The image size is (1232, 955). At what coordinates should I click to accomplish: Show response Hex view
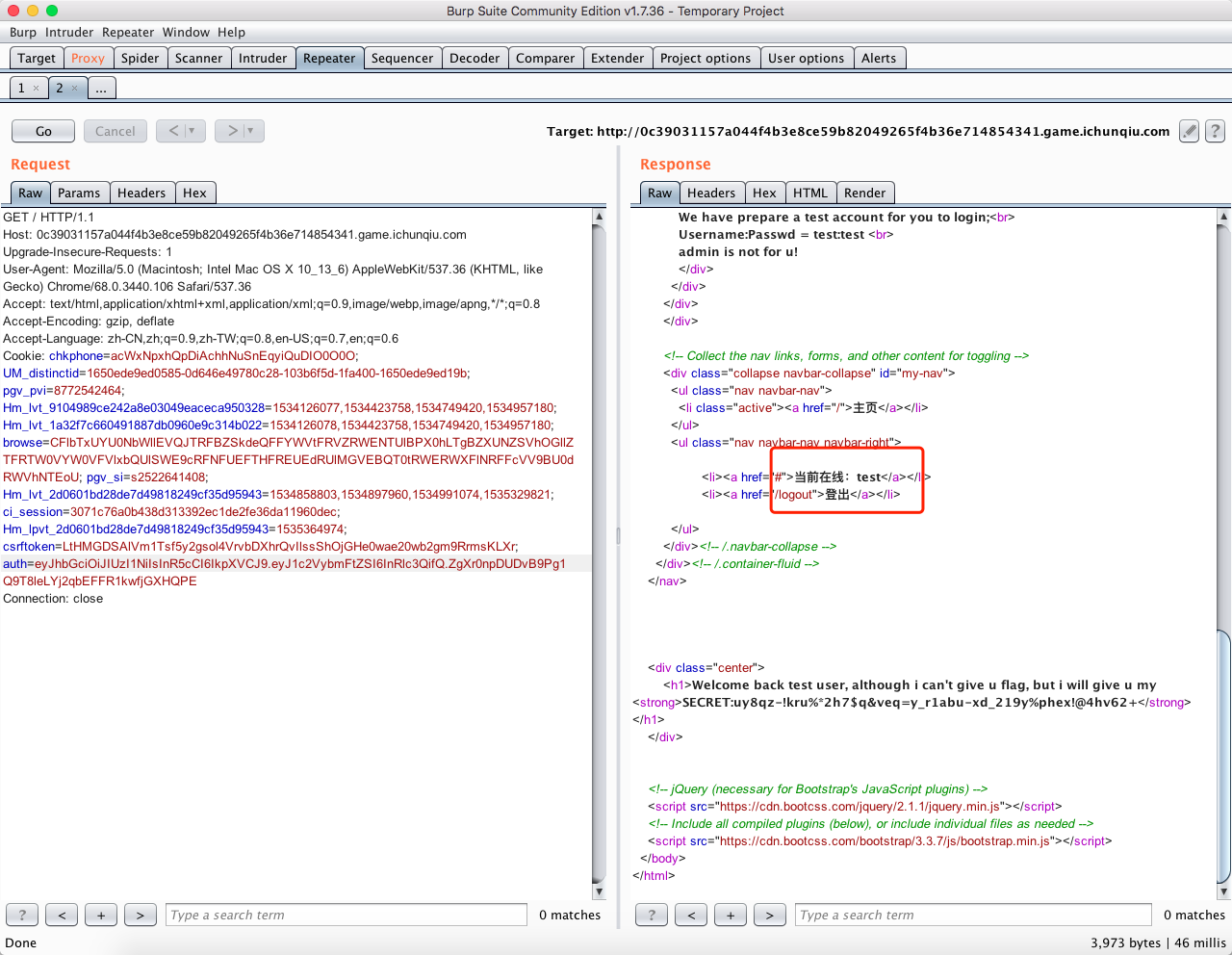(x=765, y=193)
